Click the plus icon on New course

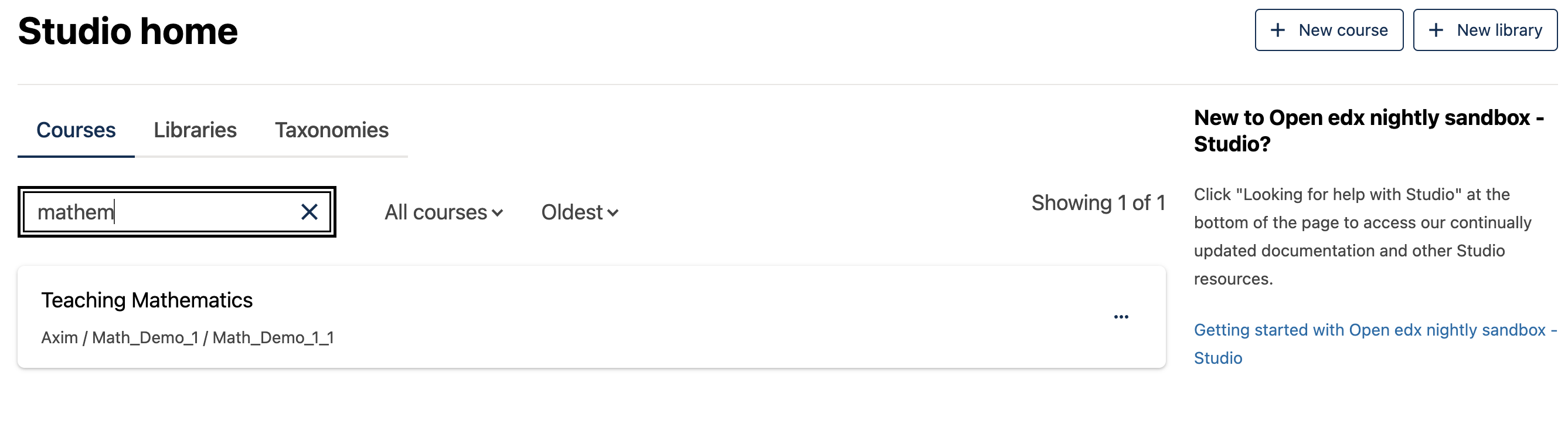click(x=1278, y=30)
